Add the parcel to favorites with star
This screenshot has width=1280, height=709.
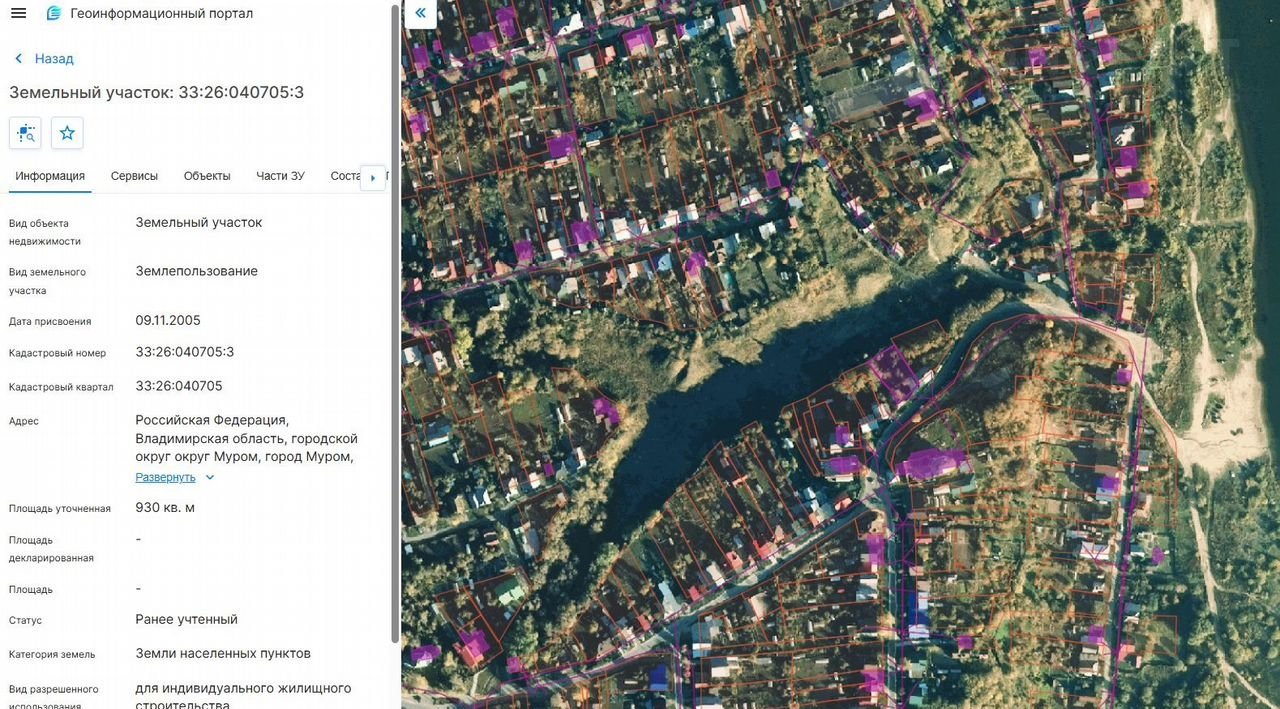pos(67,133)
